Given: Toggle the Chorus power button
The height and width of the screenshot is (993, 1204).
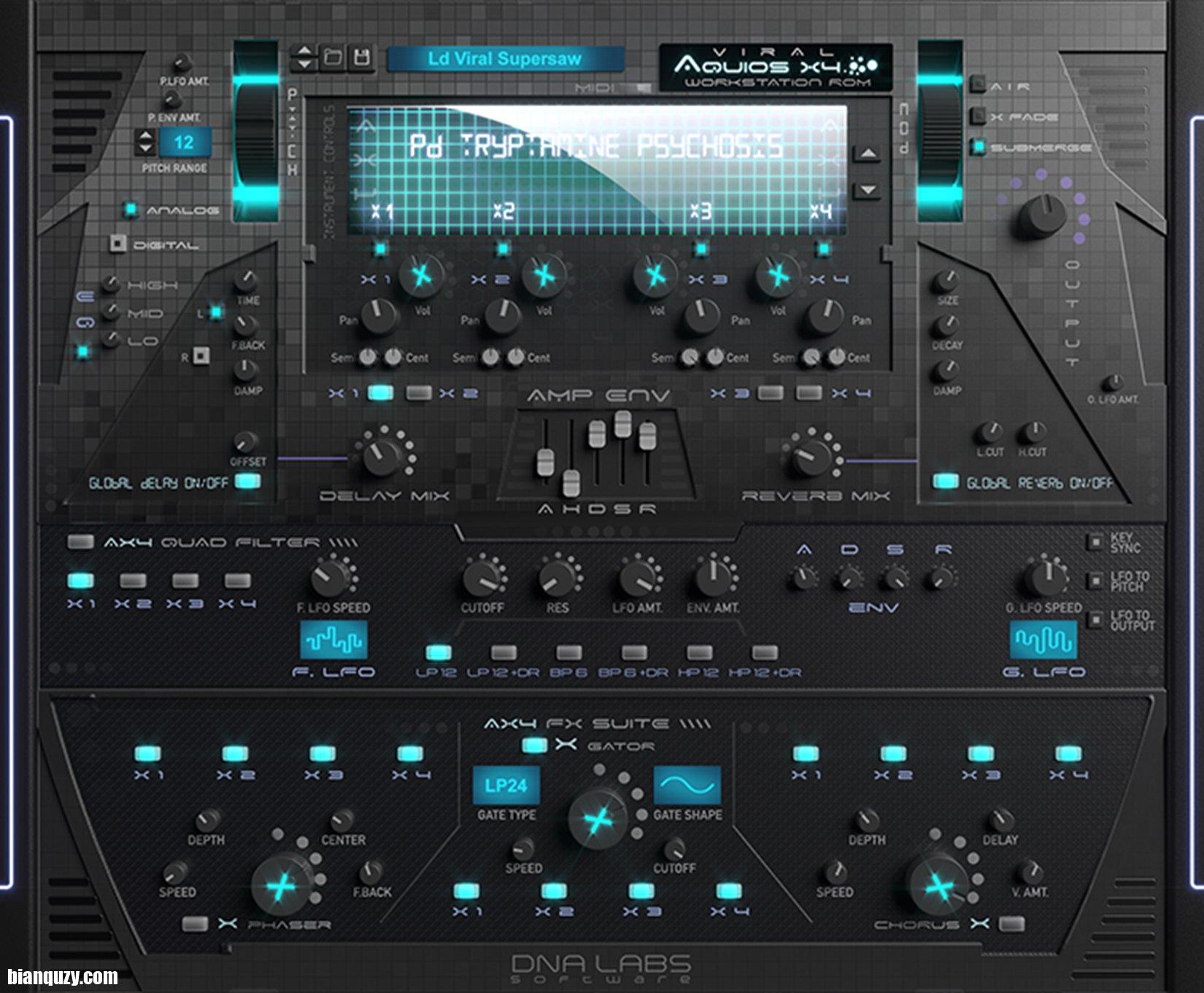Looking at the screenshot, I should tap(1011, 924).
